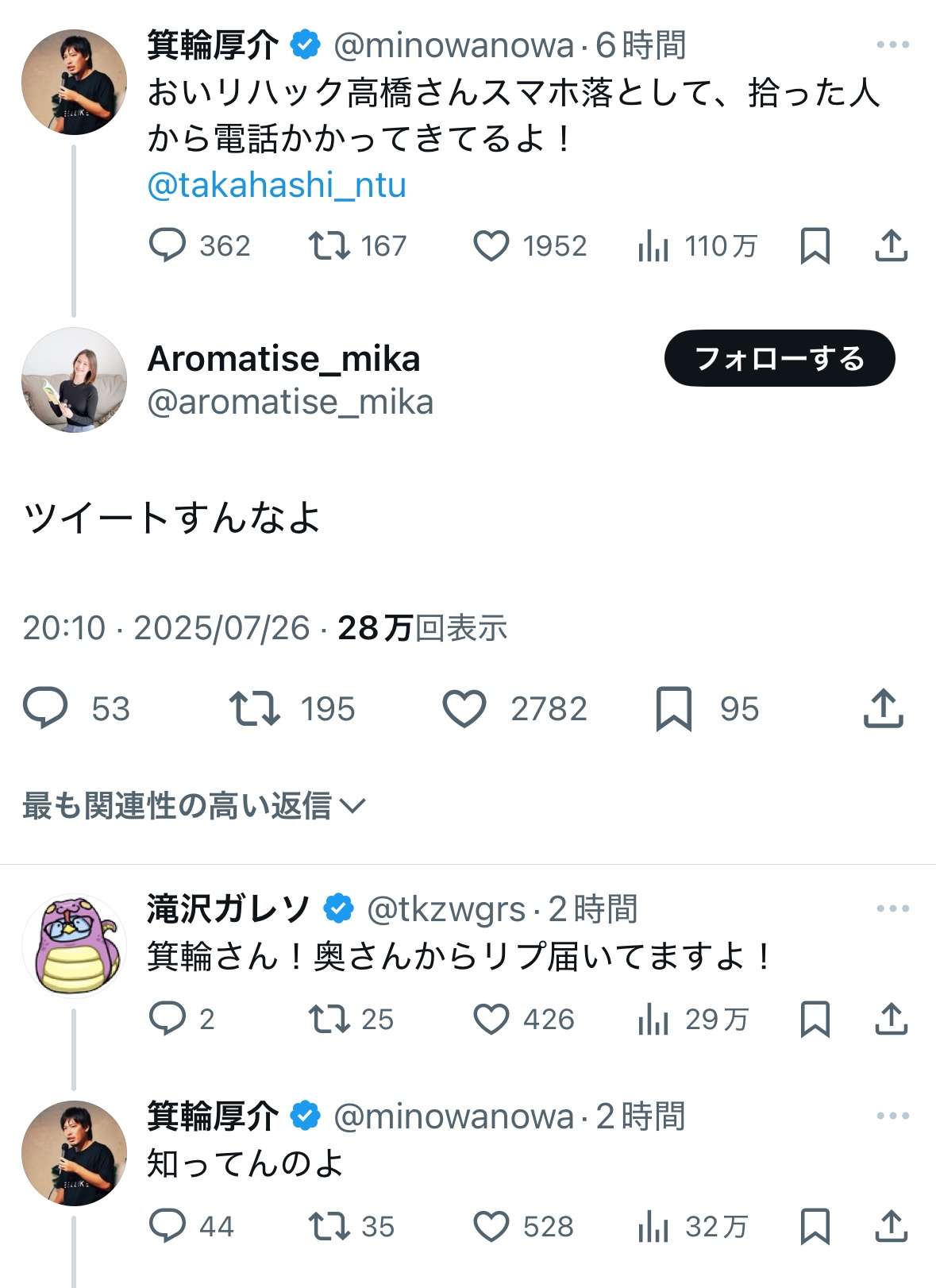Open more options on the top 箕輪厚介 tweet
Screen dimensions: 936x1288
[892, 45]
